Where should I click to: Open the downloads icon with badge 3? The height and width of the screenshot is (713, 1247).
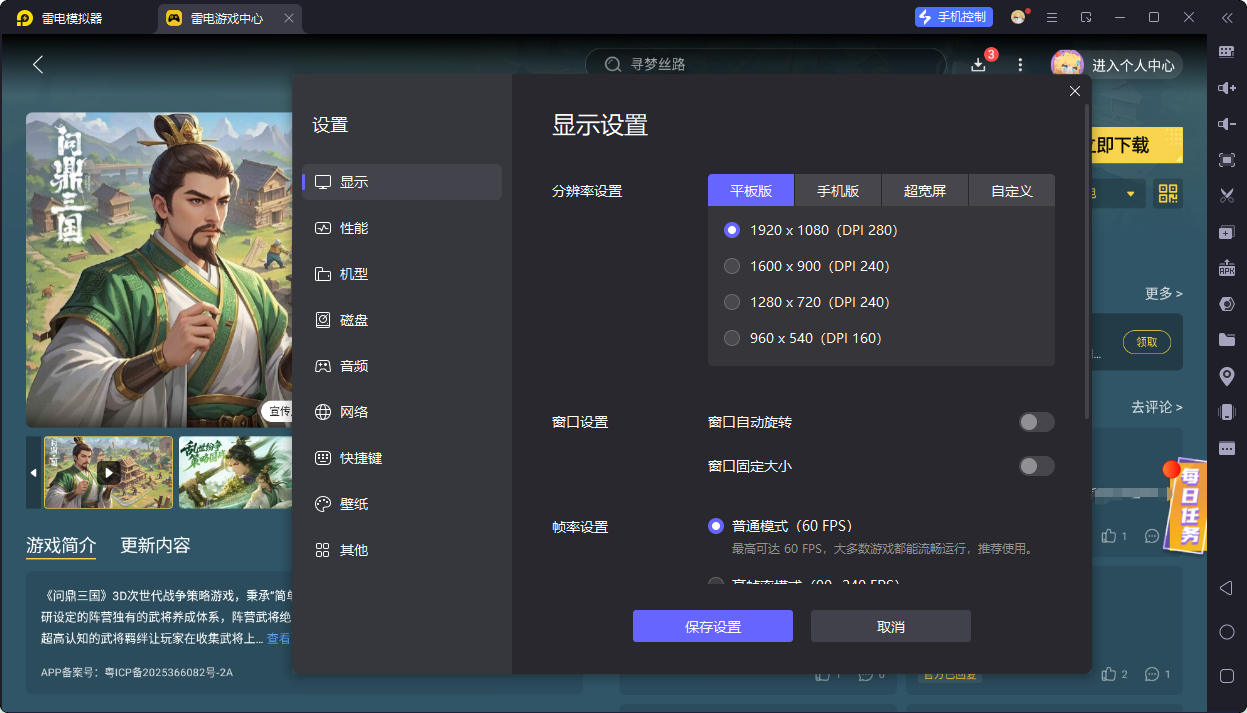tap(979, 64)
